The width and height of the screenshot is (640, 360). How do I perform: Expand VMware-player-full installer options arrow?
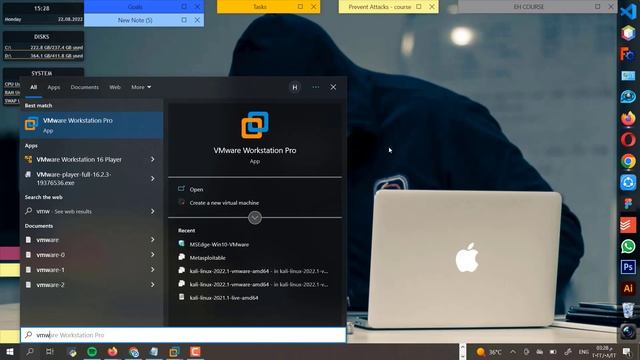(x=153, y=179)
